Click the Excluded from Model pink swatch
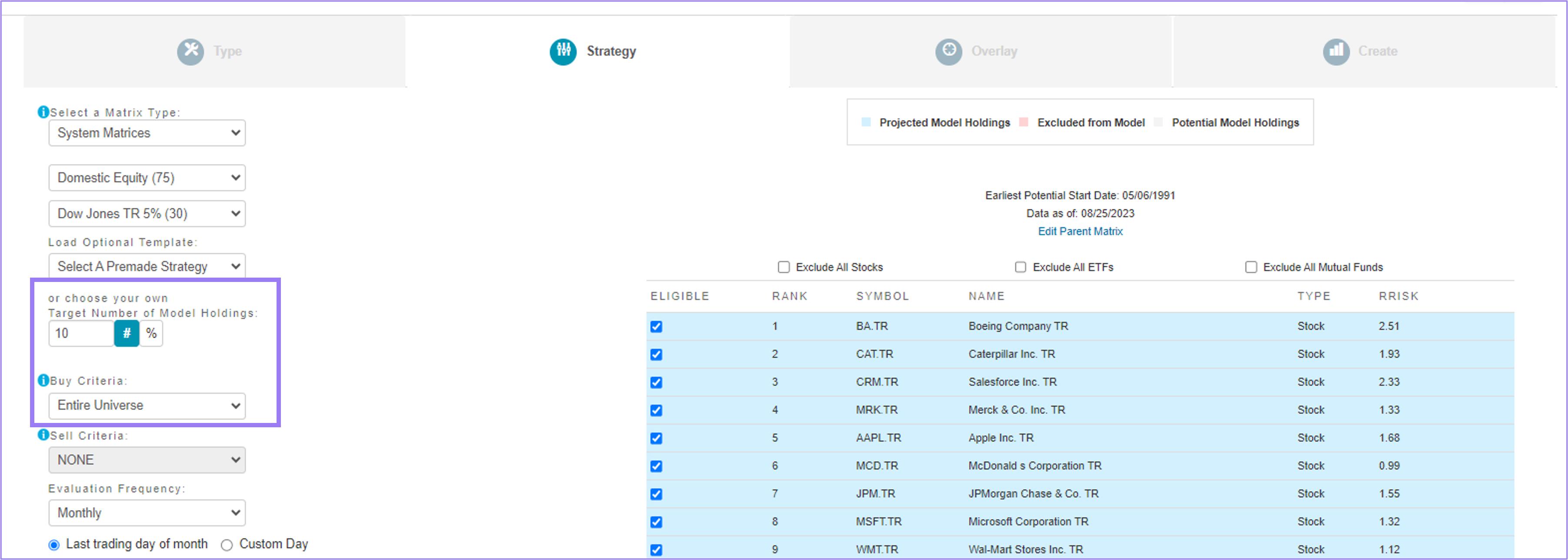Image resolution: width=1568 pixels, height=560 pixels. (1024, 122)
